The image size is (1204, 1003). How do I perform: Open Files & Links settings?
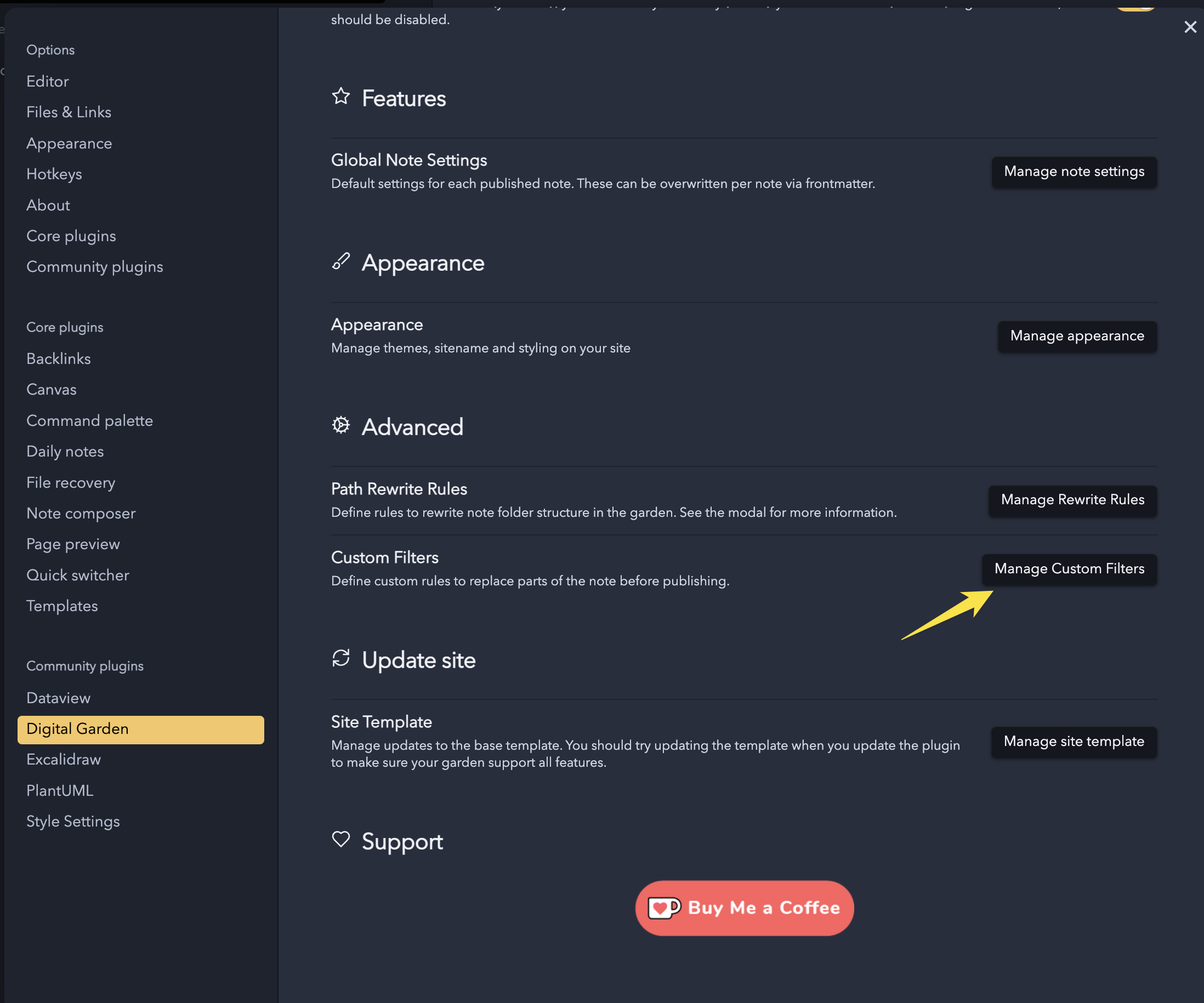[x=69, y=112]
